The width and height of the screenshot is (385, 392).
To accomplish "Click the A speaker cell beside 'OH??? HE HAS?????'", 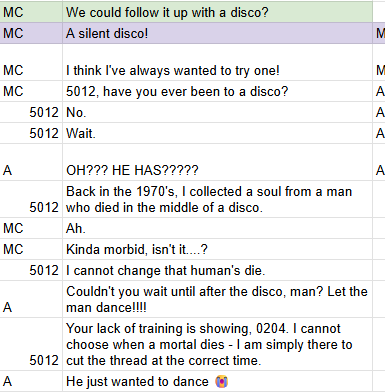I will tap(31, 162).
